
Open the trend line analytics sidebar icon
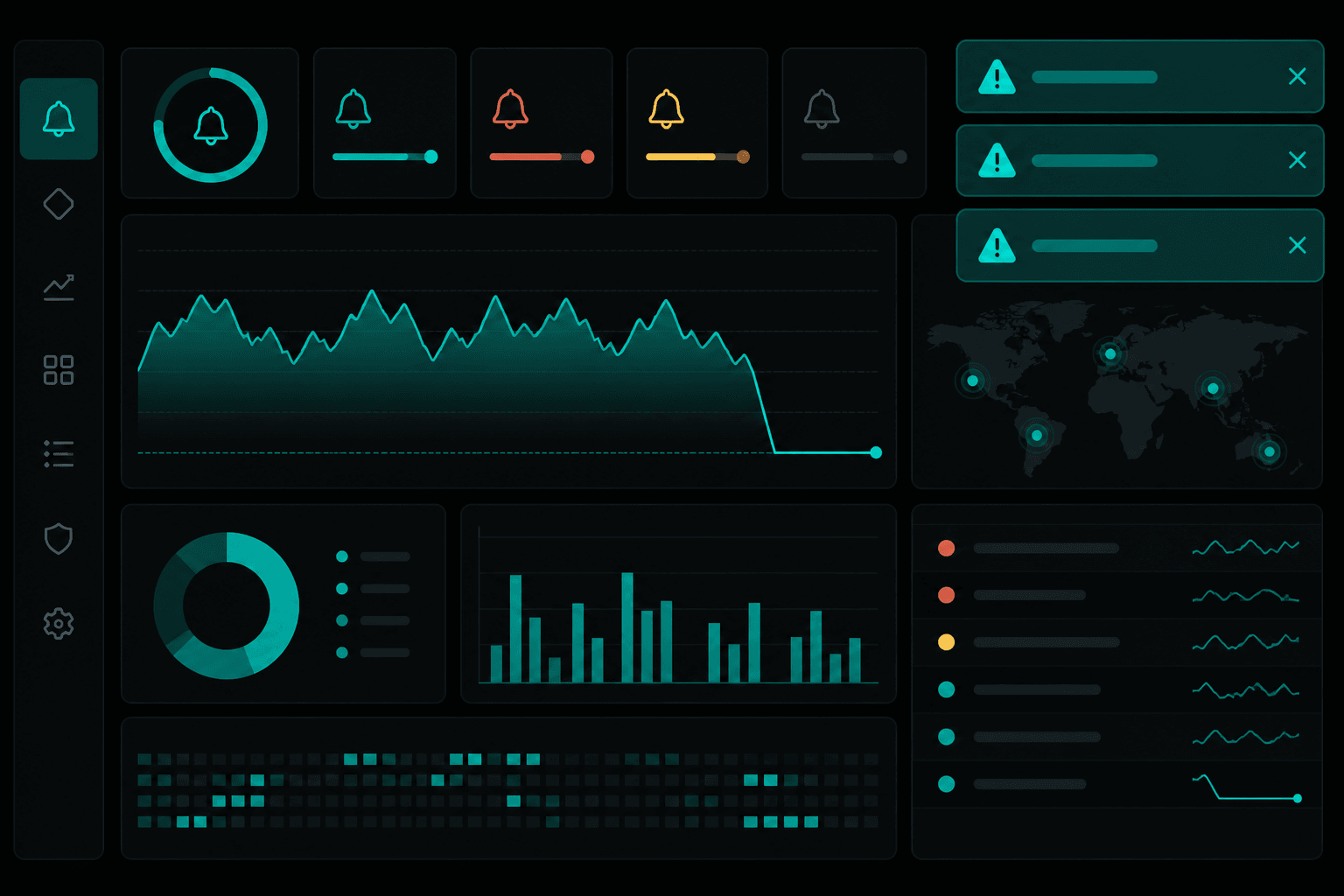click(59, 287)
